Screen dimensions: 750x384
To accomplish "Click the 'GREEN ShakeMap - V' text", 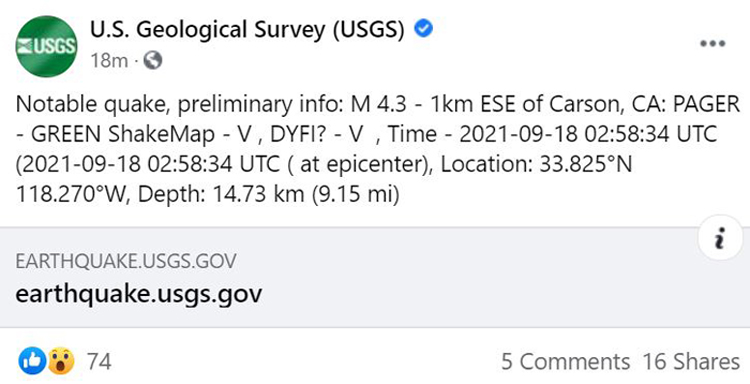I will (x=142, y=134).
